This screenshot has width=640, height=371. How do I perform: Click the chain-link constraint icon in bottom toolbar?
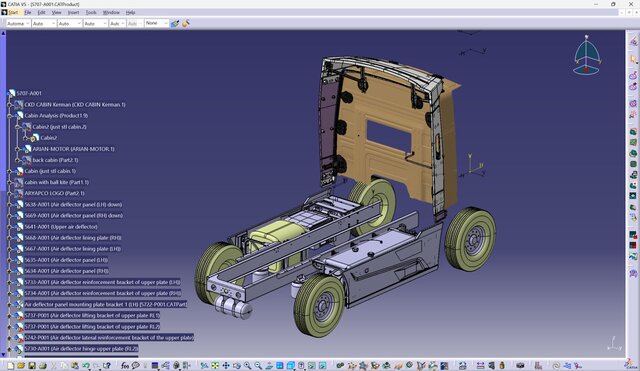[x=340, y=366]
